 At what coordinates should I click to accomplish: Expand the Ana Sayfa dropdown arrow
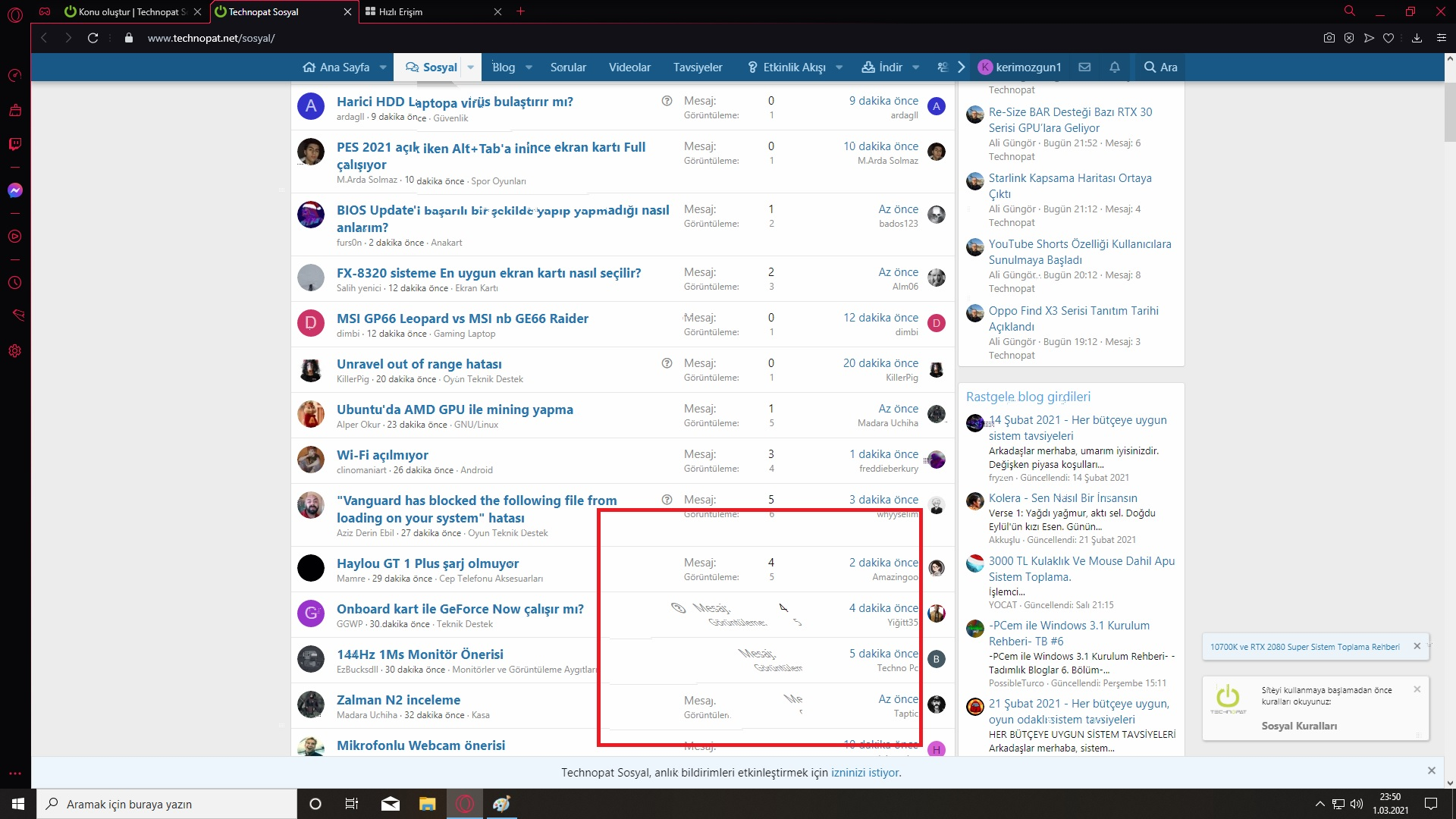pyautogui.click(x=383, y=67)
